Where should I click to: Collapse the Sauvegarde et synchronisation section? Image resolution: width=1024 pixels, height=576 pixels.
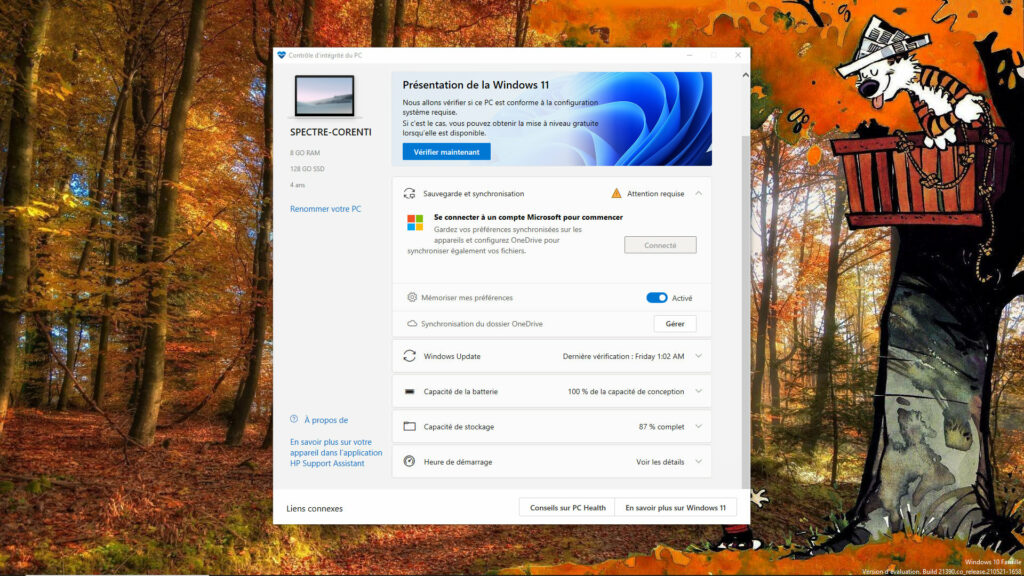(699, 193)
